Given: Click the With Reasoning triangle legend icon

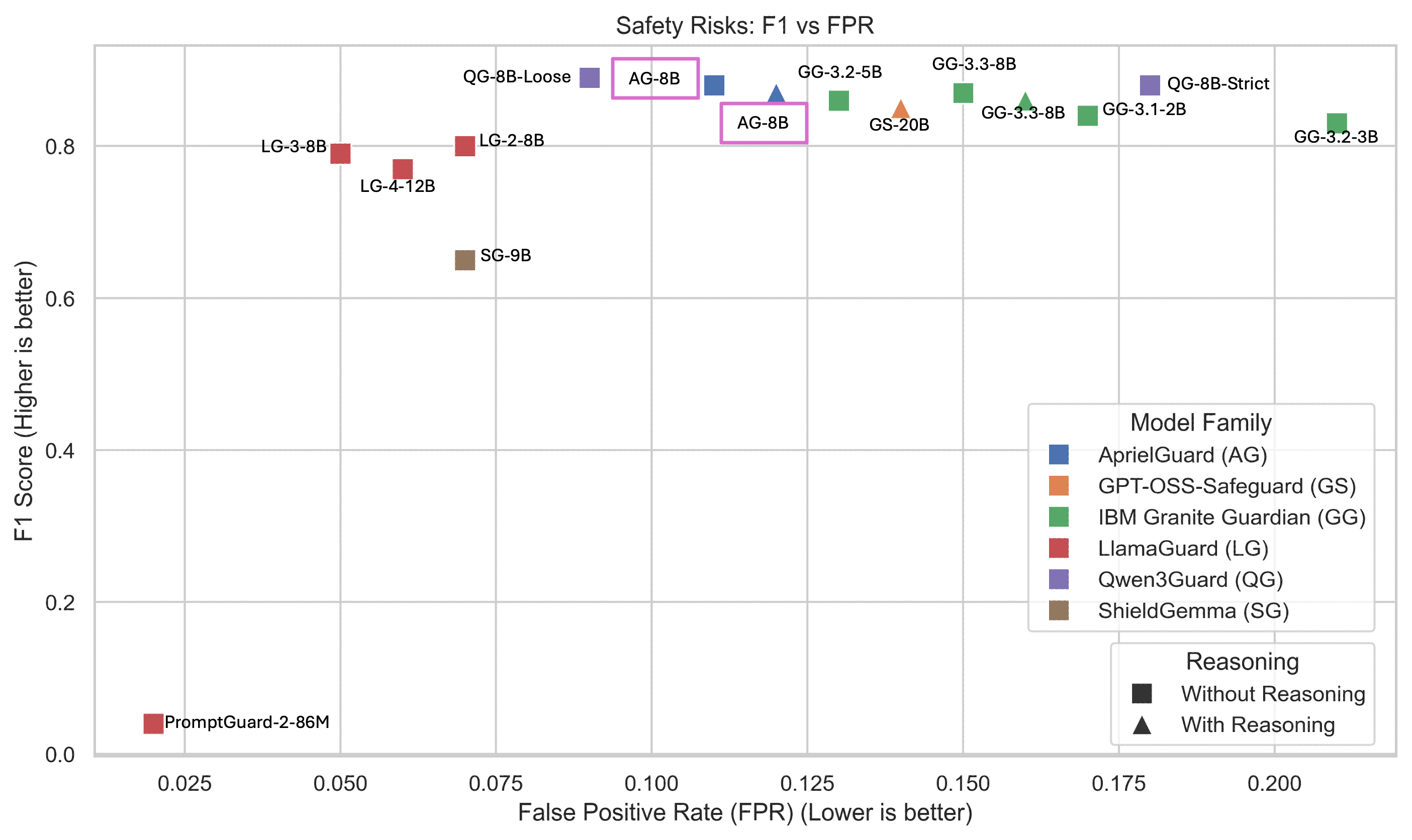Looking at the screenshot, I should [x=1141, y=725].
